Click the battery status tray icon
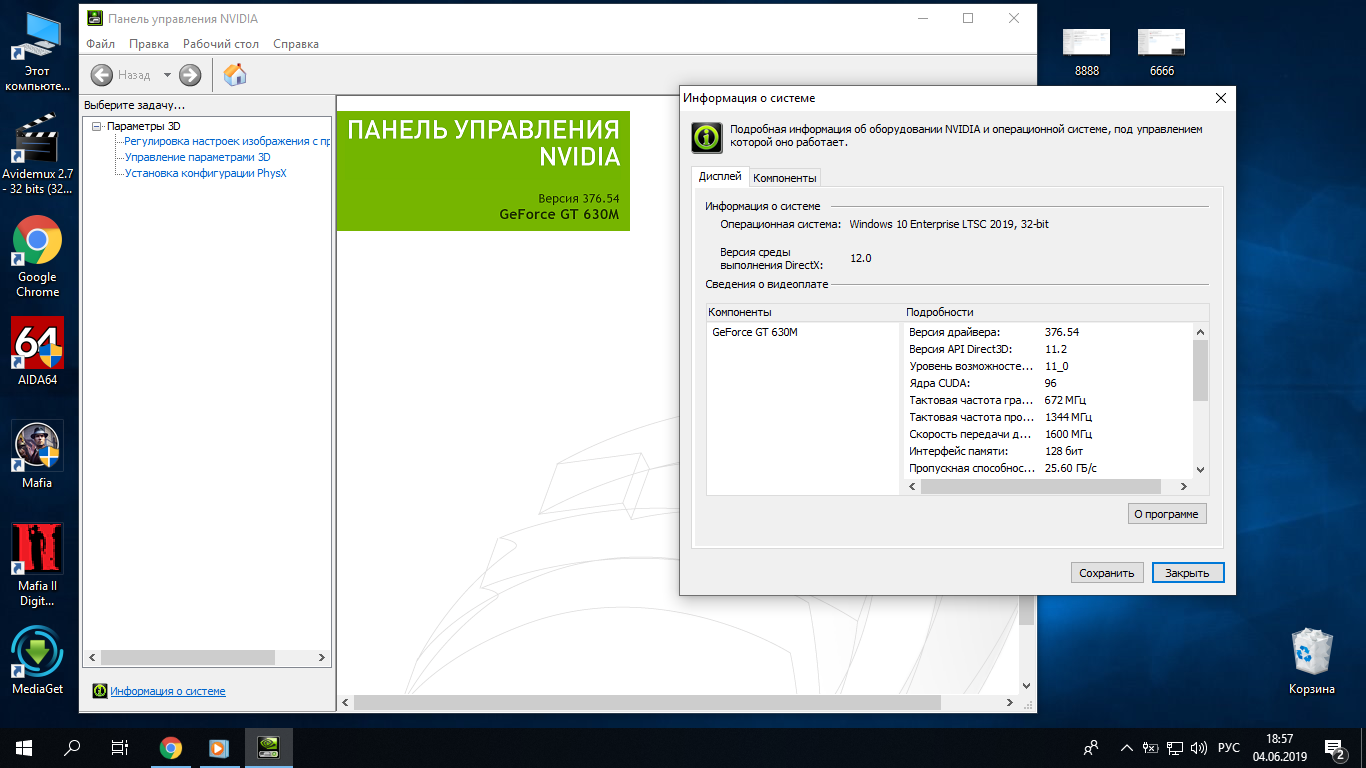1366x768 pixels. 1151,747
